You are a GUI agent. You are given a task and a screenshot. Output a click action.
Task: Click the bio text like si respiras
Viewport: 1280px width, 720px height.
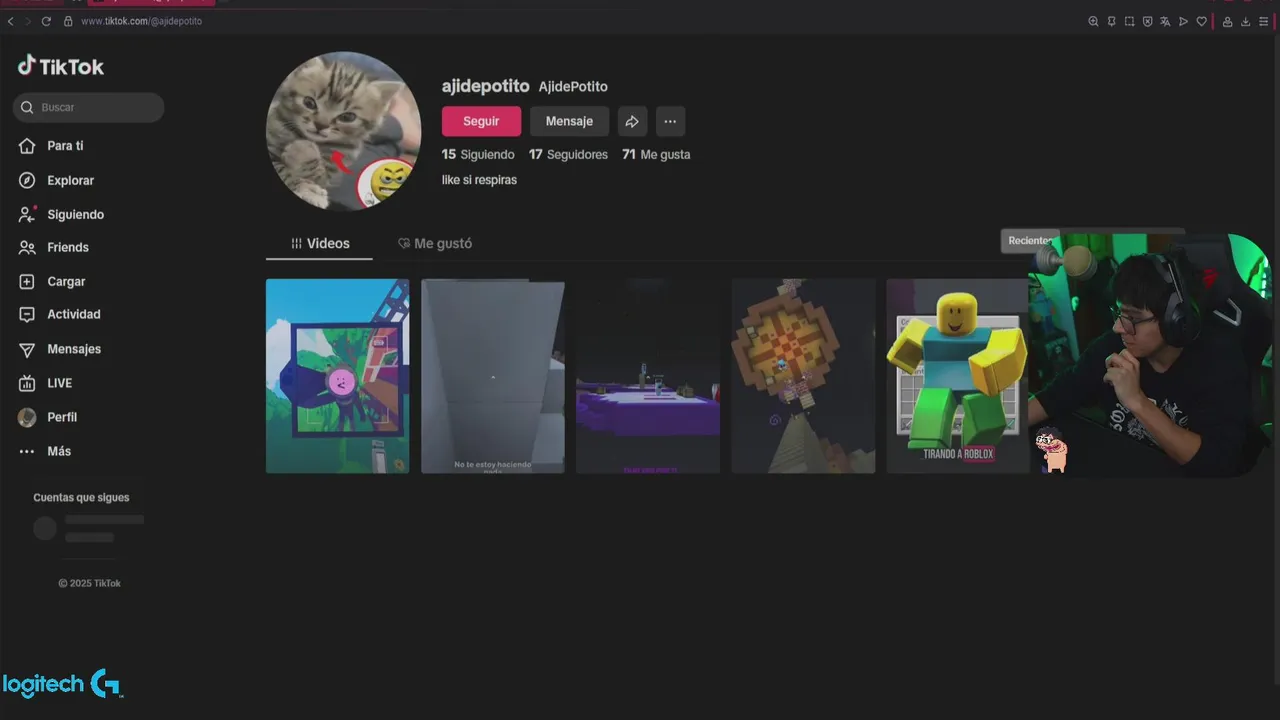479,180
